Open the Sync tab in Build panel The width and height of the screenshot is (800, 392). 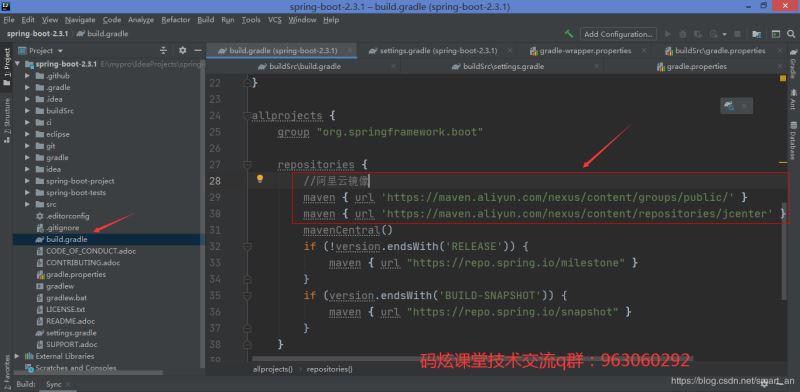coord(54,384)
